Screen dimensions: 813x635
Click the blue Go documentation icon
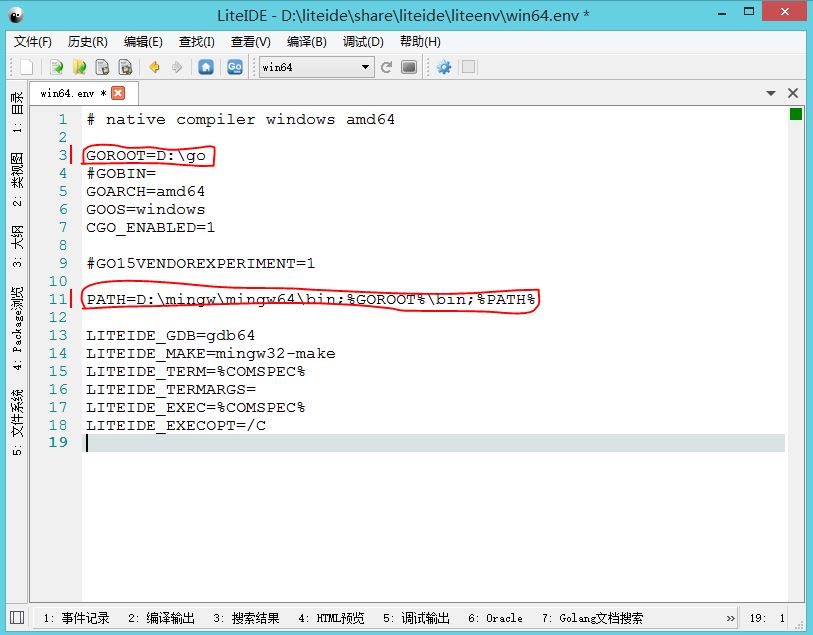(235, 67)
